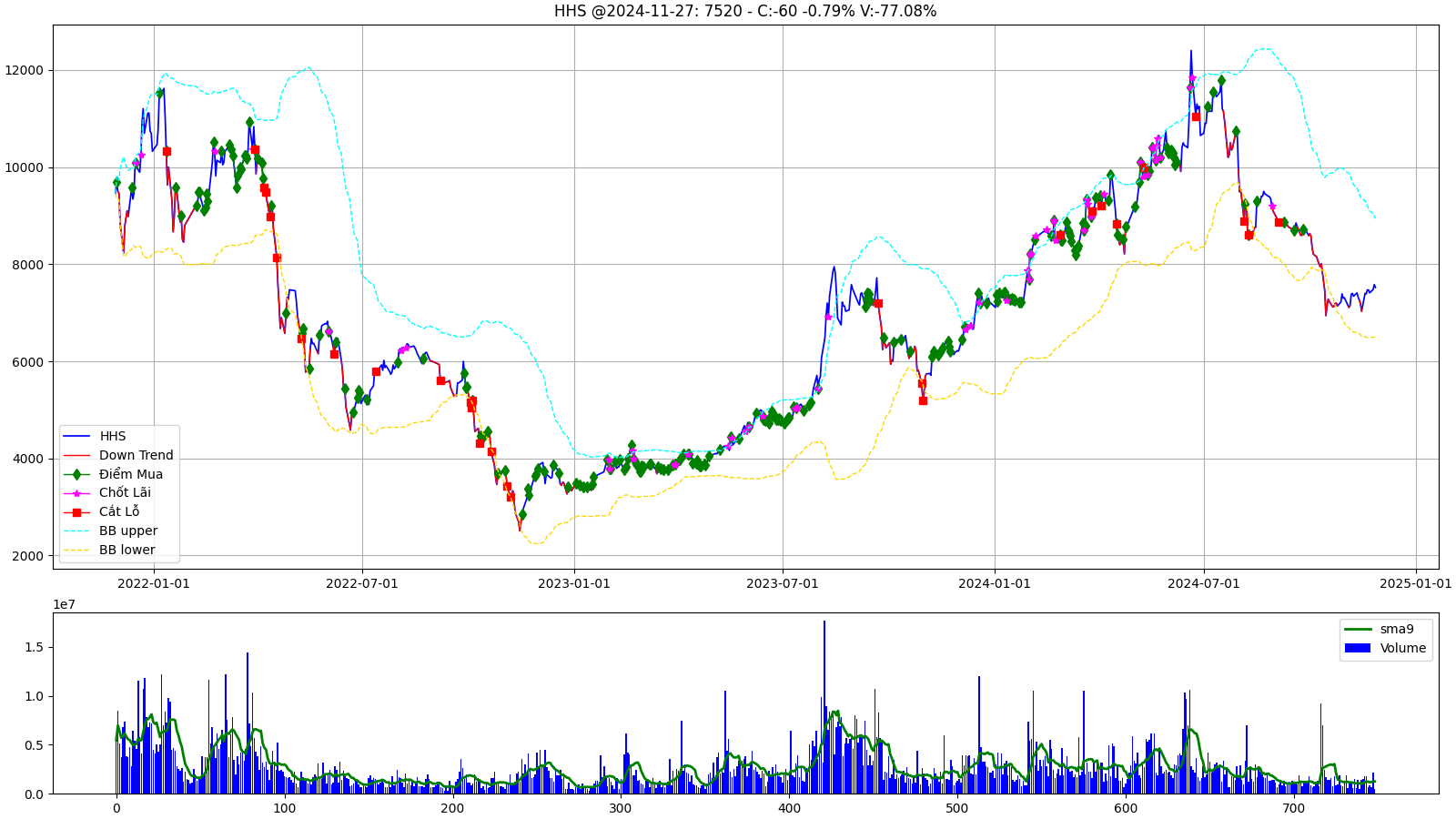This screenshot has width=1456, height=819.
Task: Click the 0.0 volume axis label
Action: [34, 794]
